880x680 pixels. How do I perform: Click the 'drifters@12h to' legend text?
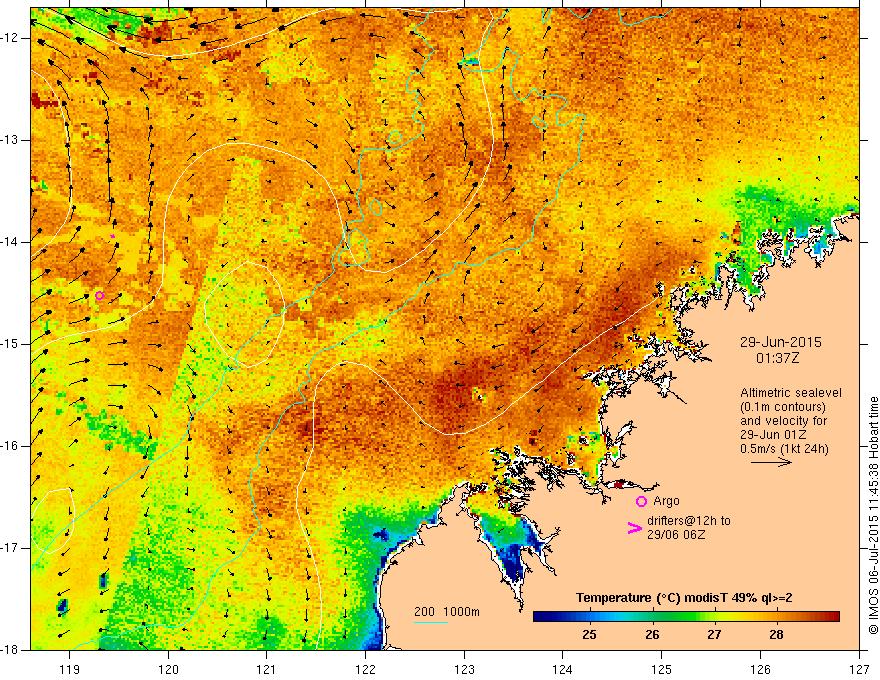pyautogui.click(x=689, y=521)
